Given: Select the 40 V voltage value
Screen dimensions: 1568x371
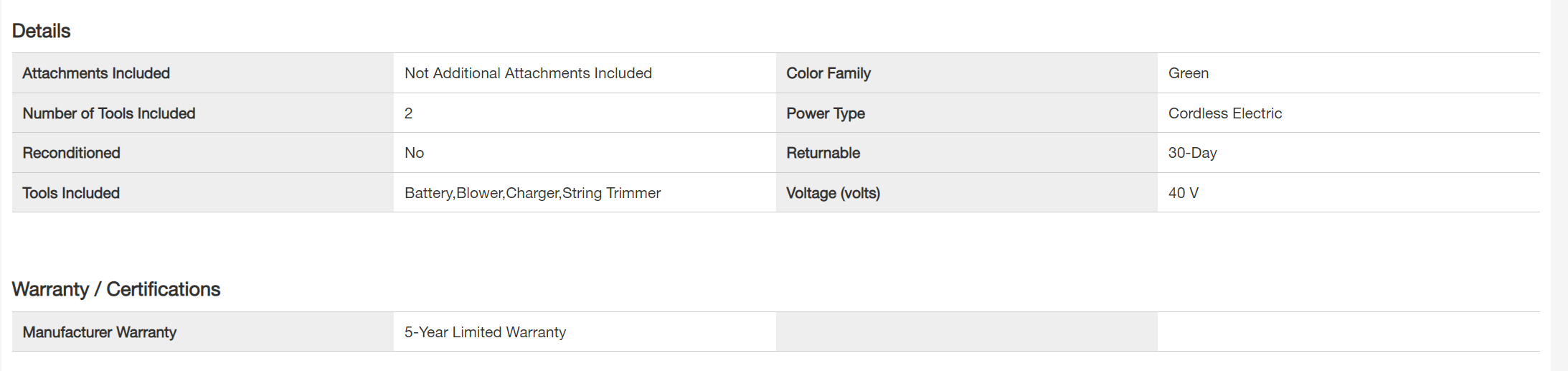Looking at the screenshot, I should [1184, 193].
